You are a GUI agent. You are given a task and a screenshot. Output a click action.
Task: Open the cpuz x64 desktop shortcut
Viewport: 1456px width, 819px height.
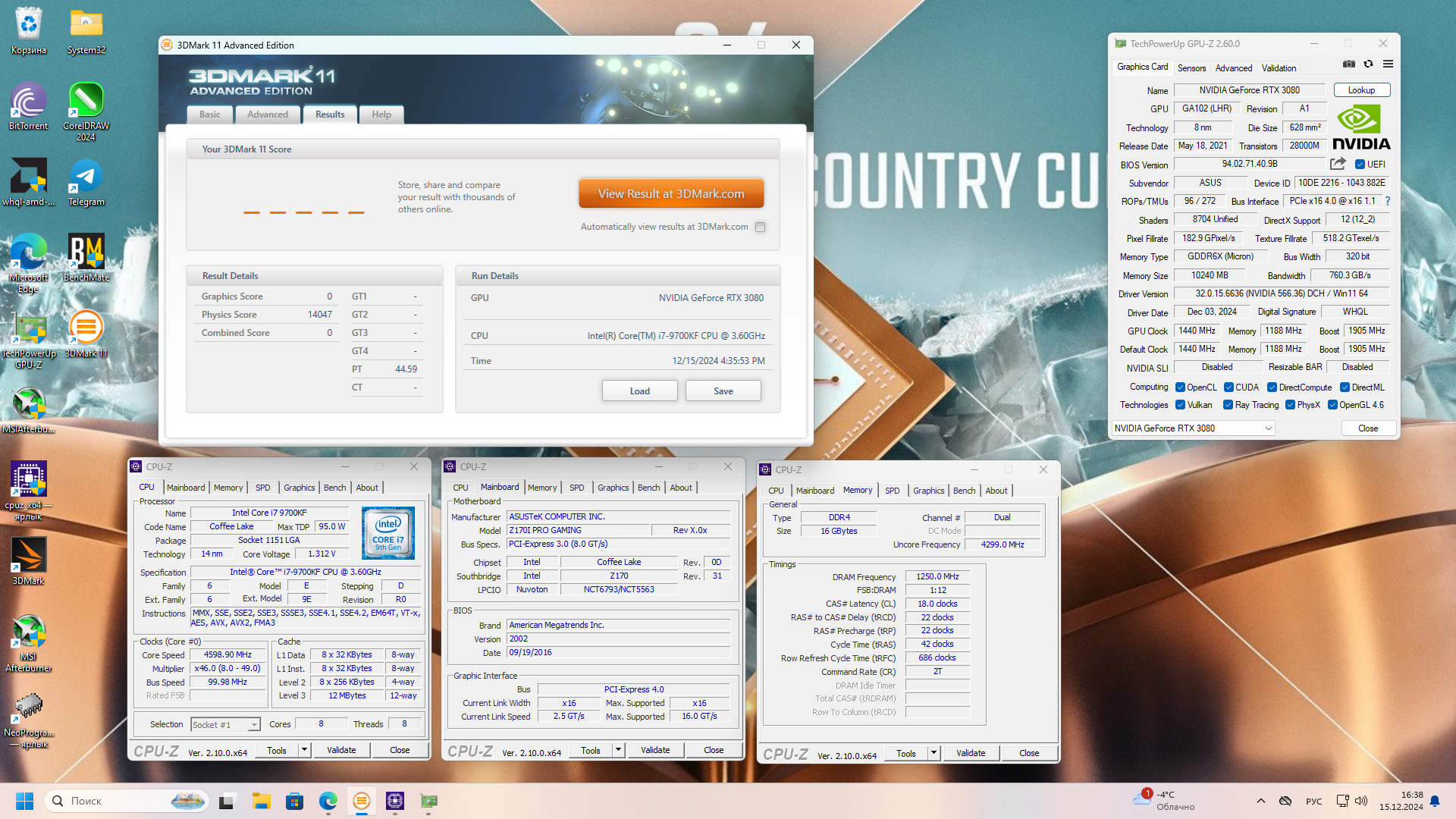[x=29, y=491]
